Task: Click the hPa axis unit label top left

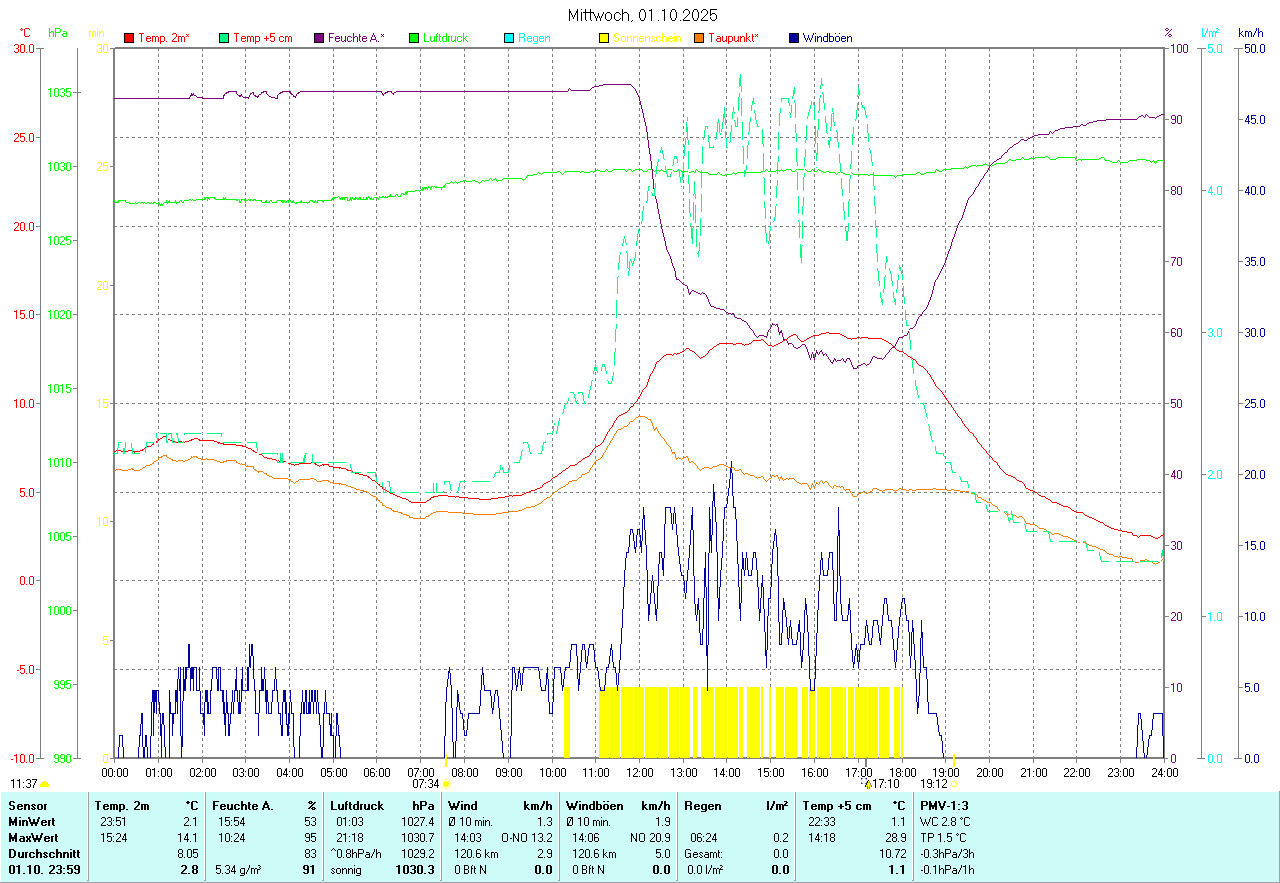Action: [x=58, y=33]
